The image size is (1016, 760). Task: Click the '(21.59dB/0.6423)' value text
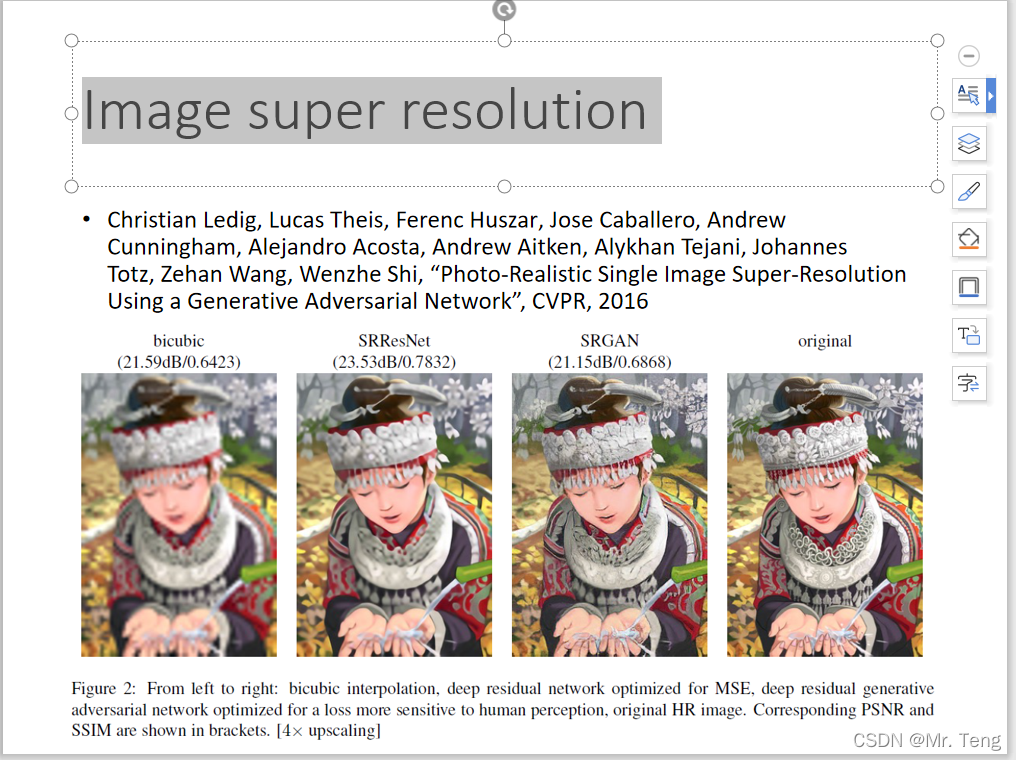click(x=179, y=362)
